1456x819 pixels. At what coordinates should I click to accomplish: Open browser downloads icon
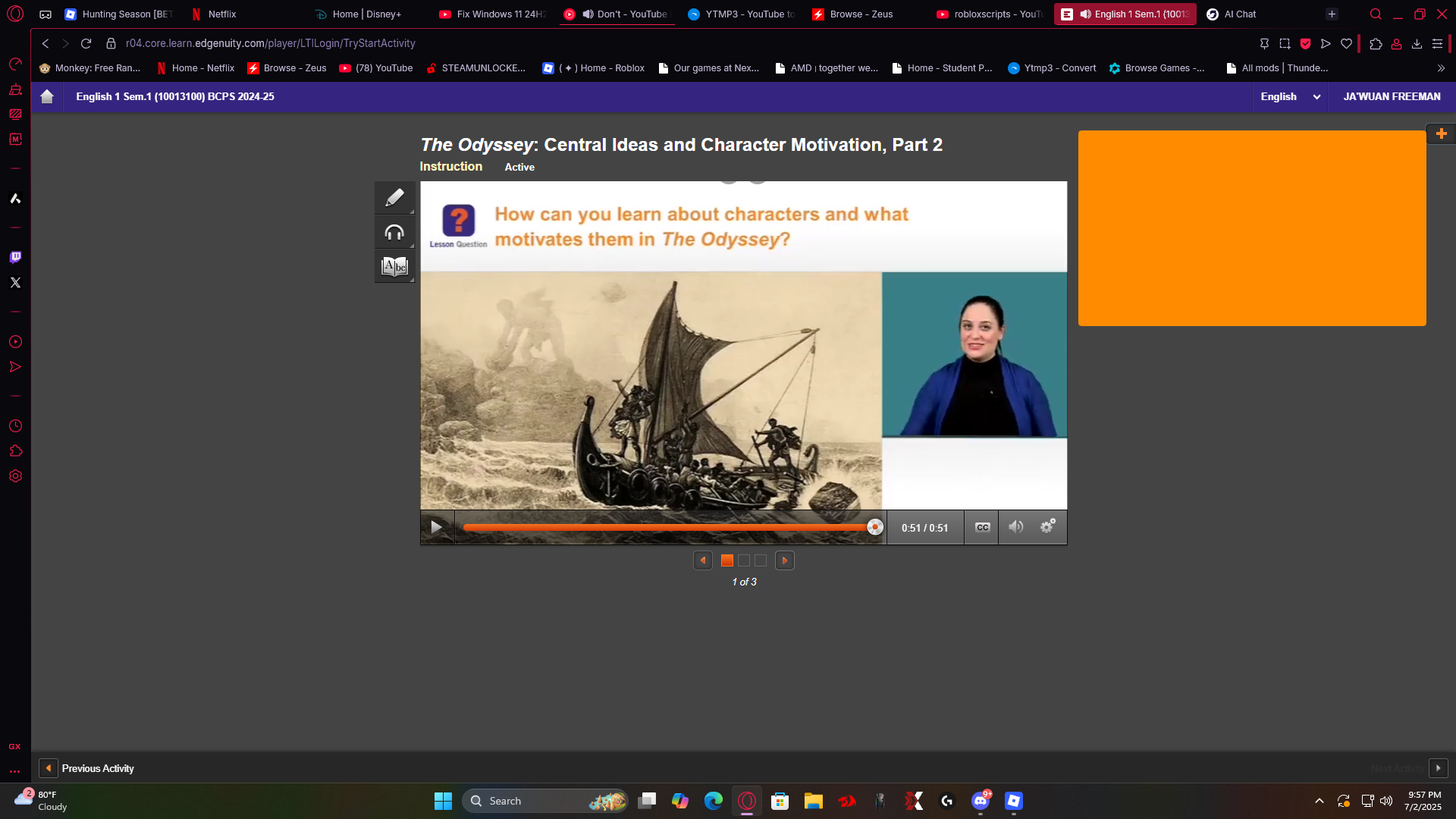[x=1417, y=43]
